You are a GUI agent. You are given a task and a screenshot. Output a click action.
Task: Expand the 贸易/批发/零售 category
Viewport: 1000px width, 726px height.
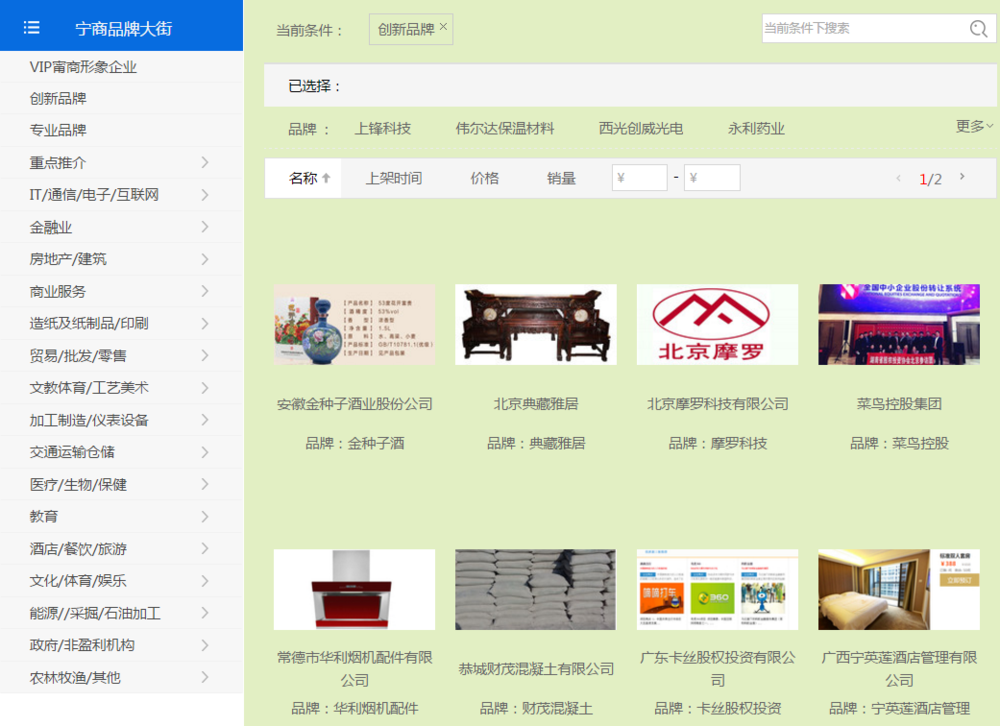point(205,355)
